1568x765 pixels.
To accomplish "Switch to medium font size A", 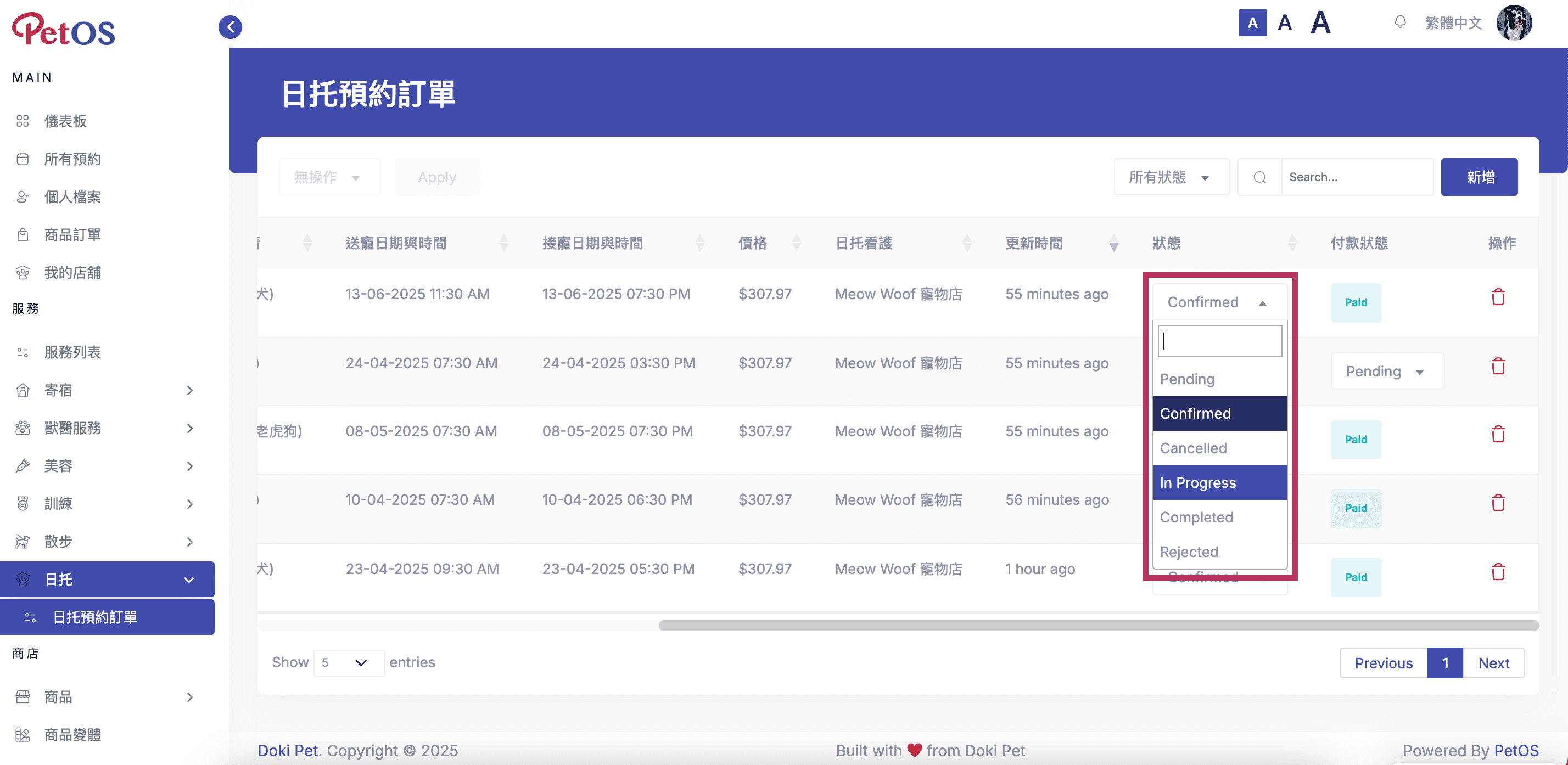I will [1285, 23].
